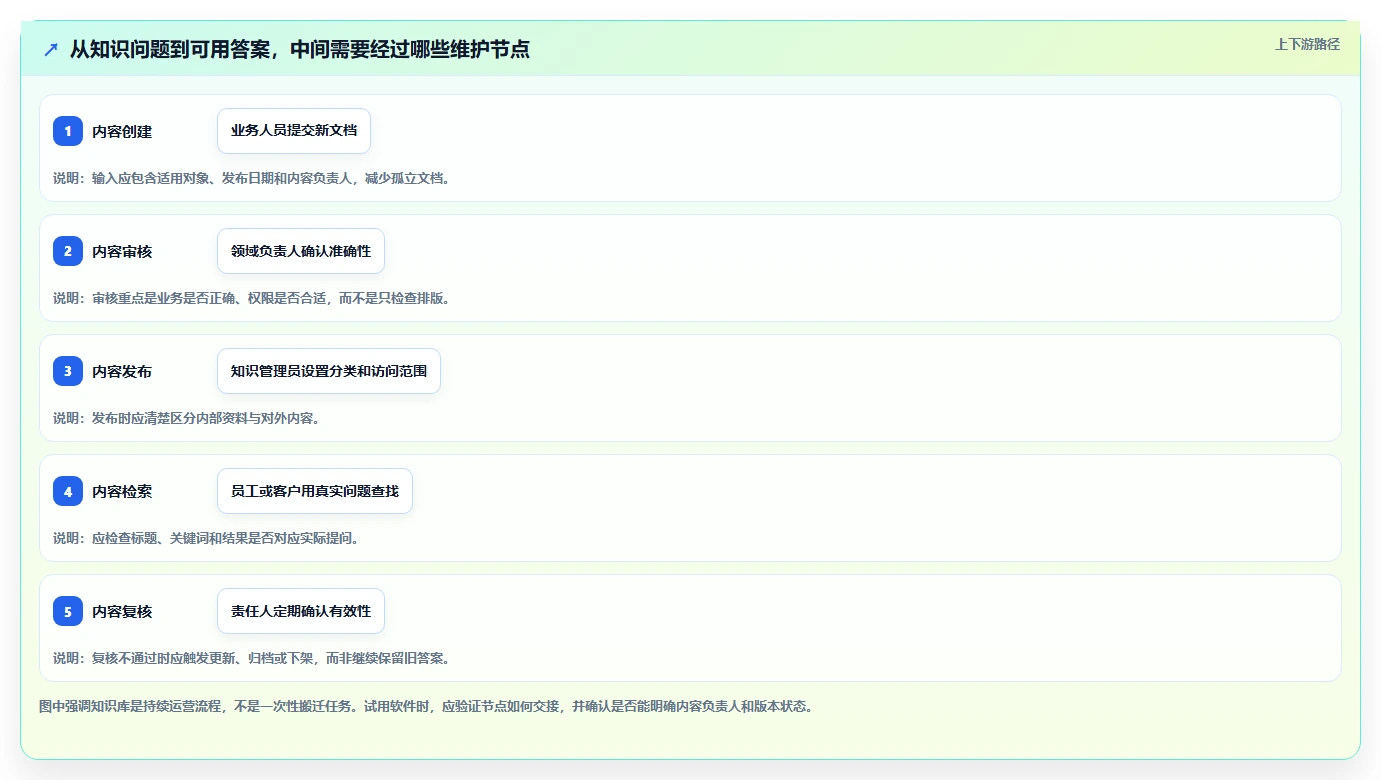Click the note about 审核重点是业务是否正确
Image resolution: width=1381 pixels, height=780 pixels.
[252, 298]
